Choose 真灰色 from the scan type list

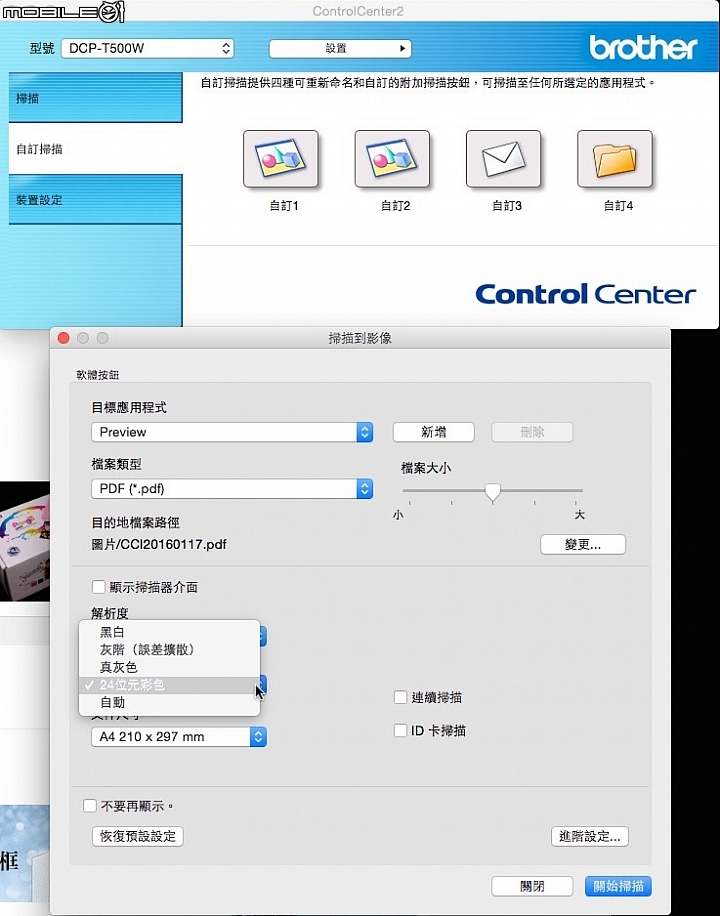[169, 667]
